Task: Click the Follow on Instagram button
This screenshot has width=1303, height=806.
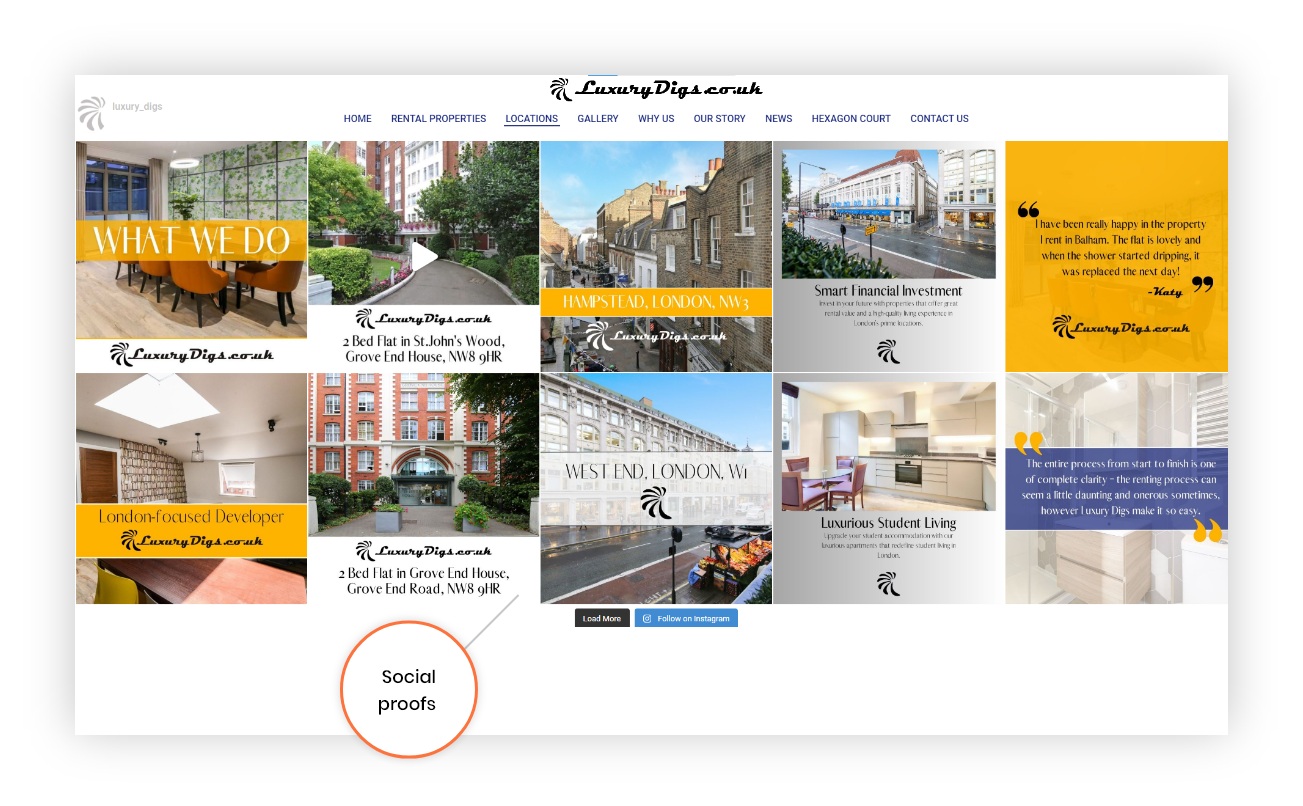Action: coord(686,619)
